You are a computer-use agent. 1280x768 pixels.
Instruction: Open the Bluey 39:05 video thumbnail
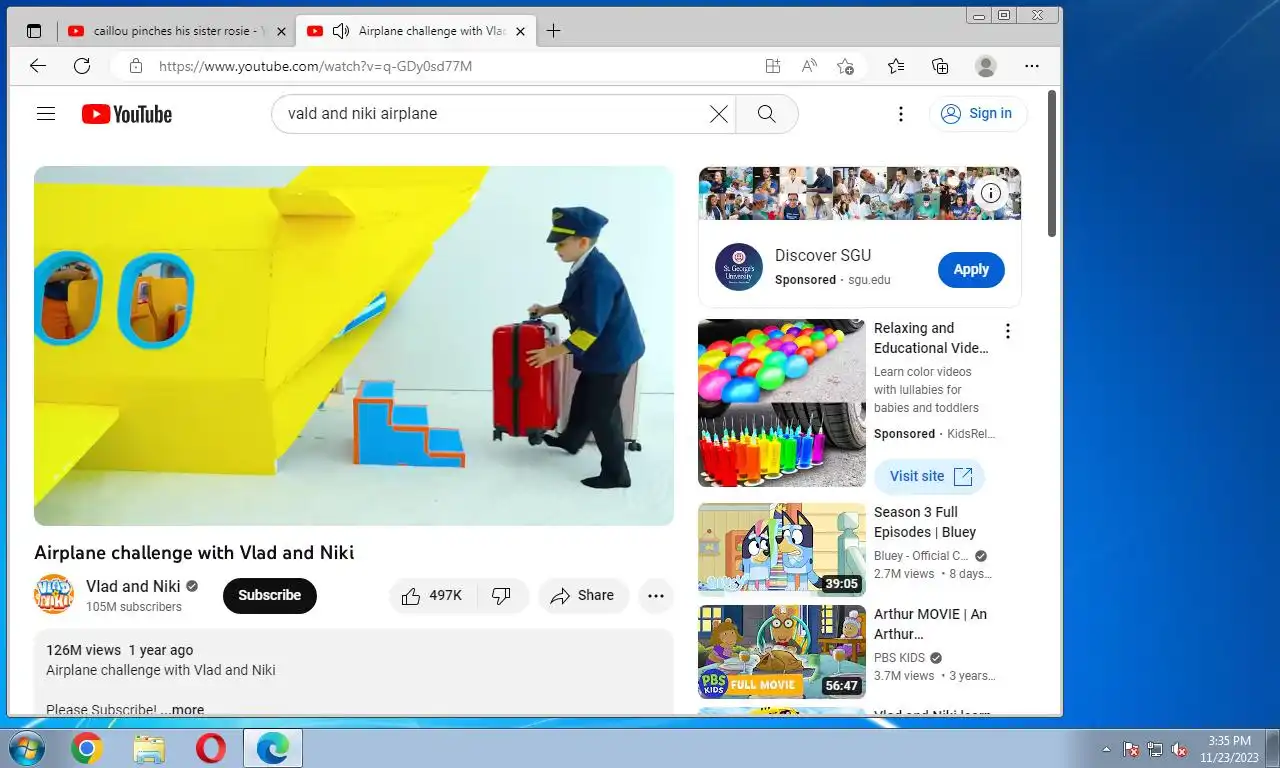[782, 550]
